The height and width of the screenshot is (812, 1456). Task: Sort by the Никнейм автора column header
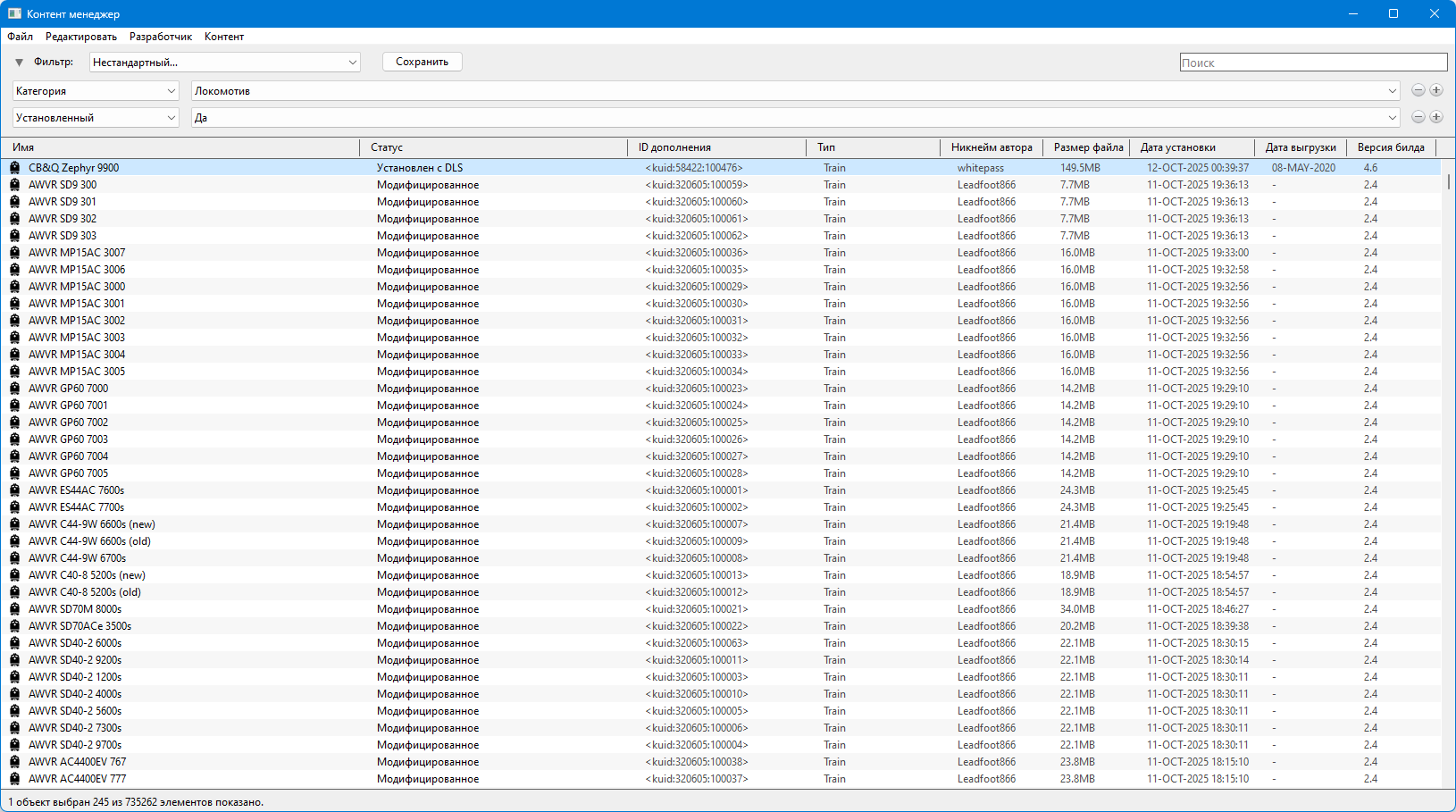point(992,147)
